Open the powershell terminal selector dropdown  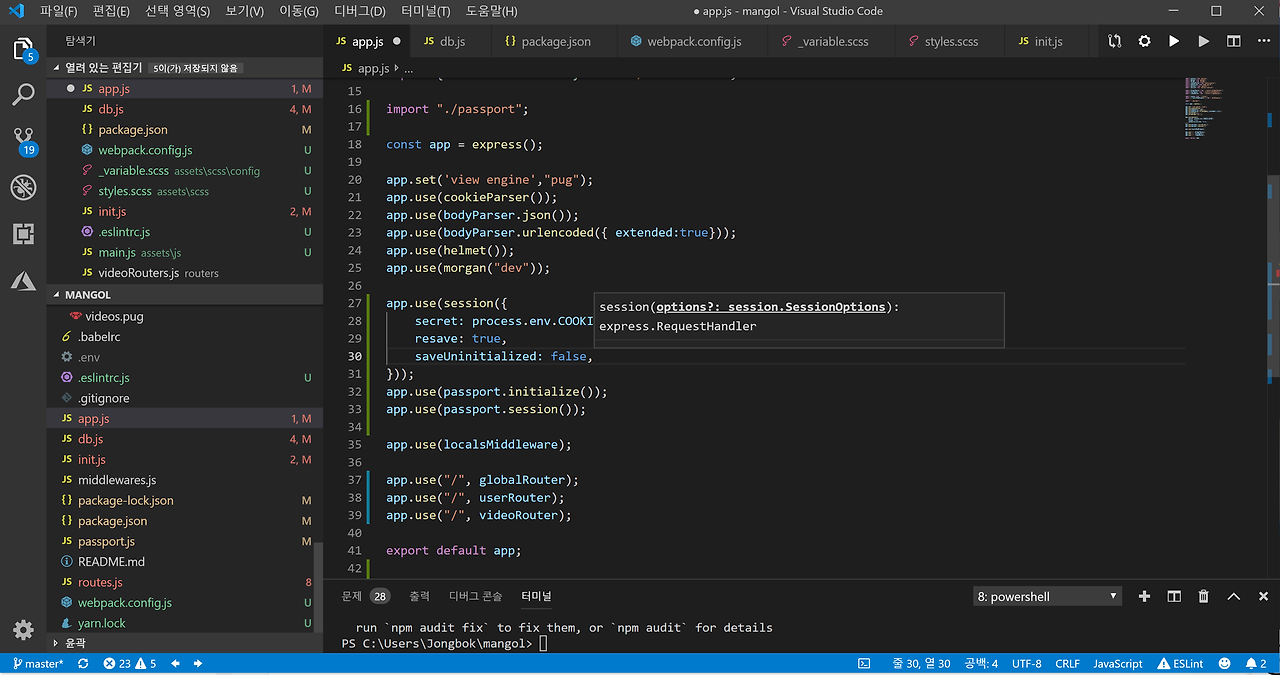click(1047, 596)
